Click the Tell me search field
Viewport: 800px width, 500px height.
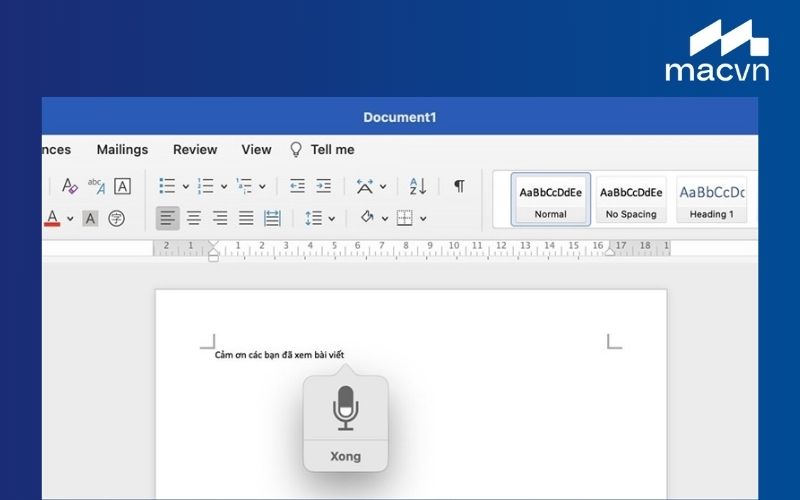333,149
